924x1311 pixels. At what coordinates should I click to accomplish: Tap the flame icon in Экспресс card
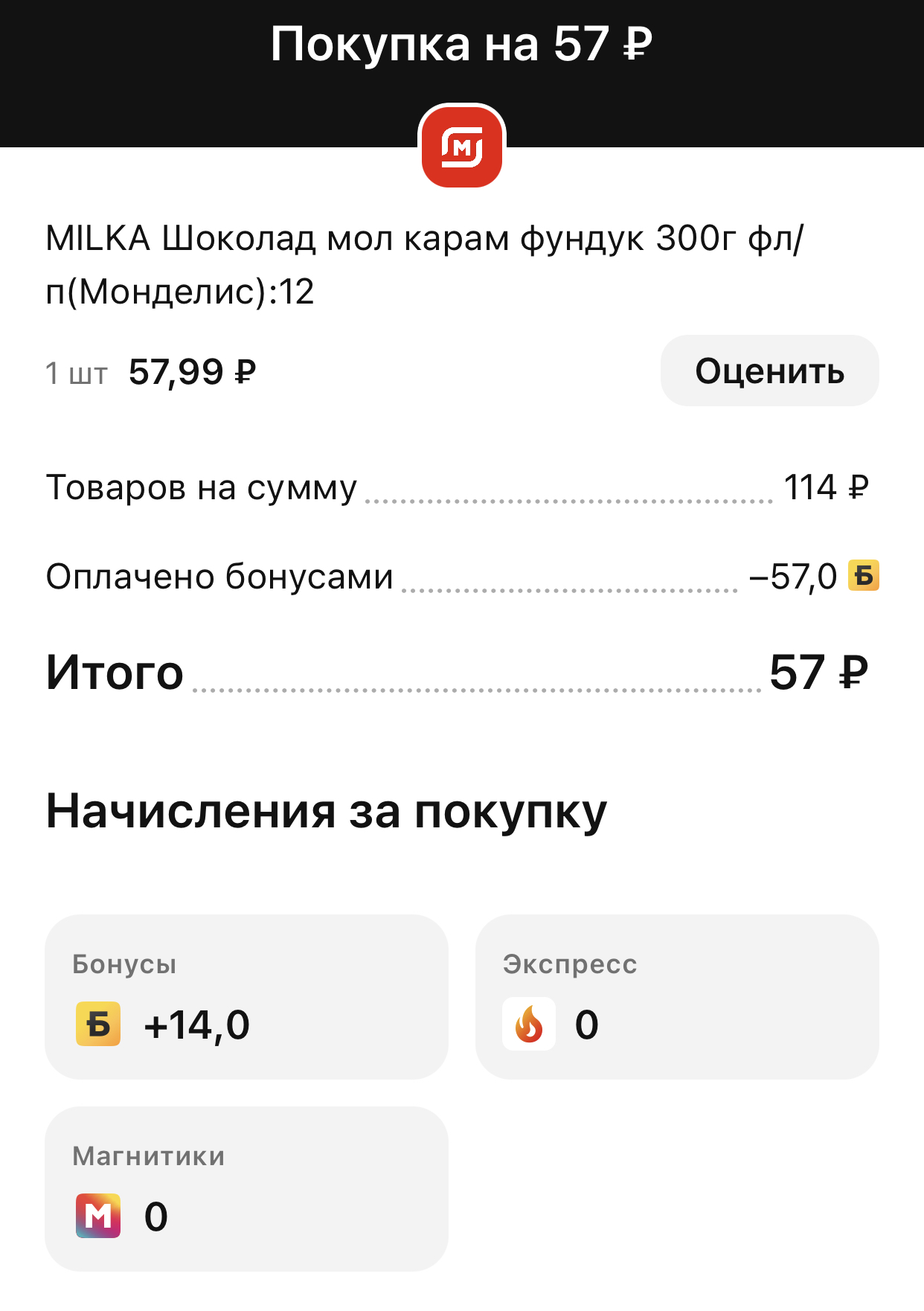point(529,1024)
